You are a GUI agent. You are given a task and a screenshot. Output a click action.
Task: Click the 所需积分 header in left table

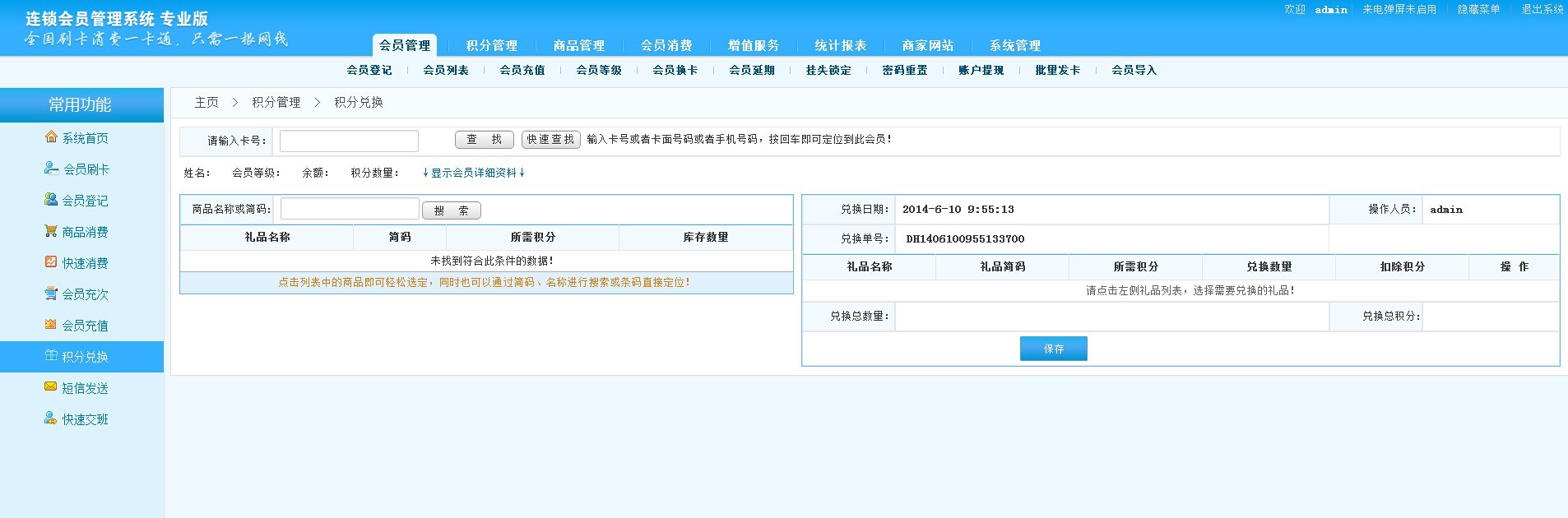click(533, 237)
